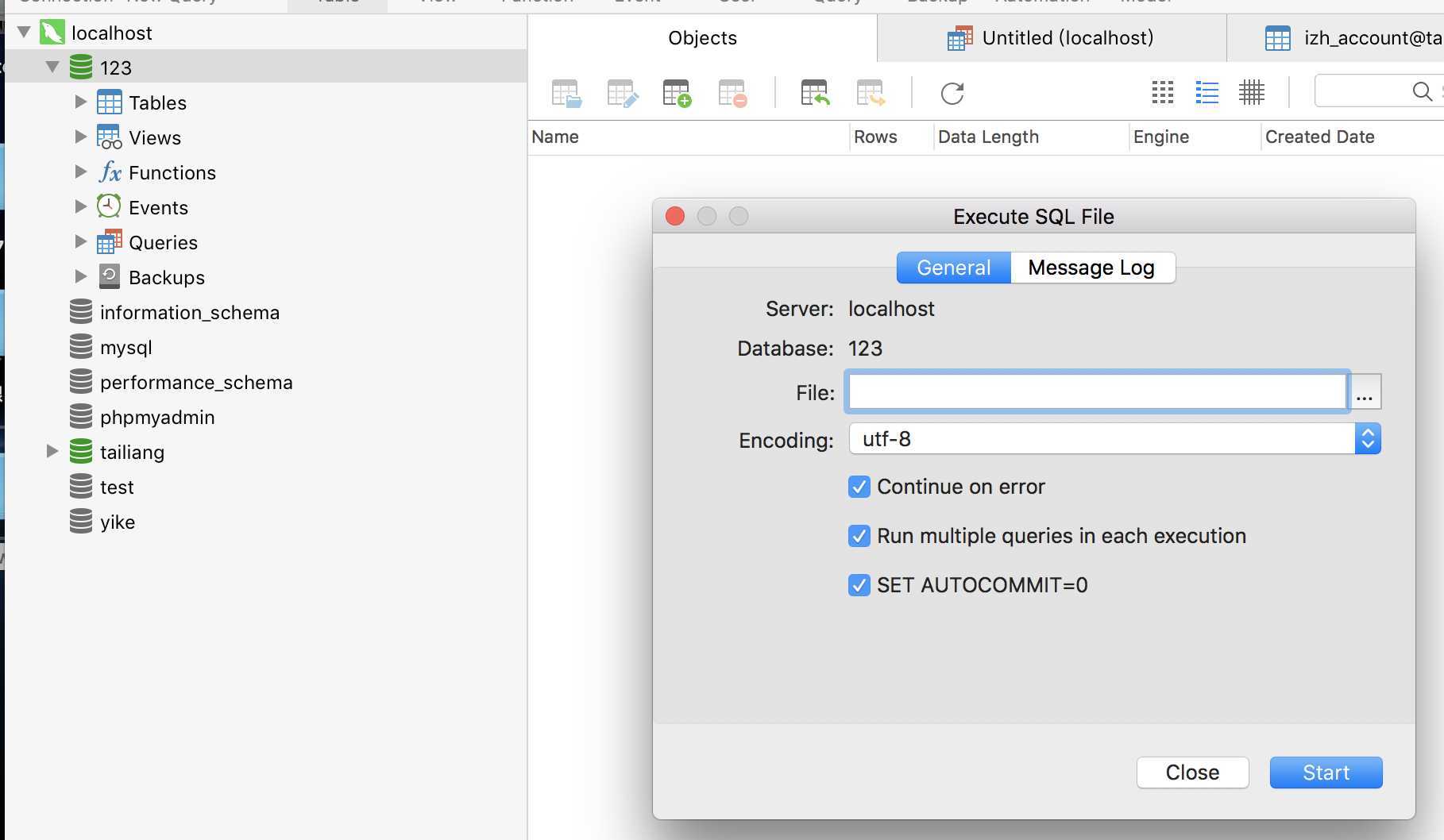Click the file browse ellipsis button
This screenshot has height=840, width=1444.
(x=1365, y=392)
